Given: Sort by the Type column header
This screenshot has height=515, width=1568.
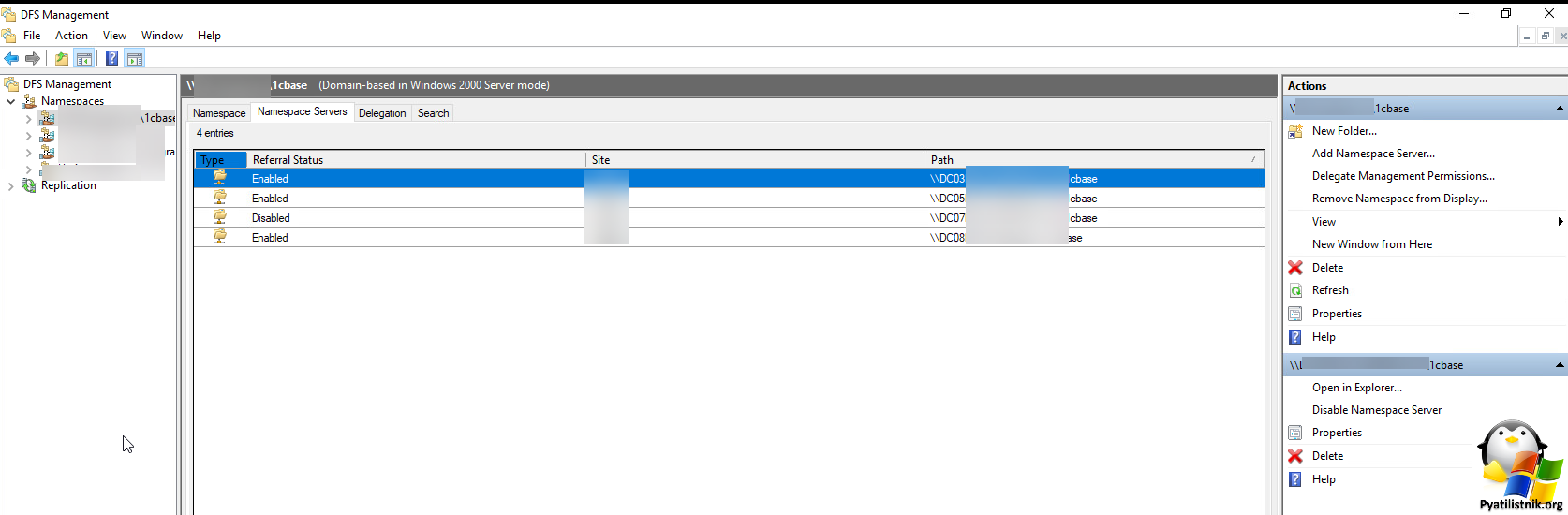Looking at the screenshot, I should [x=221, y=160].
